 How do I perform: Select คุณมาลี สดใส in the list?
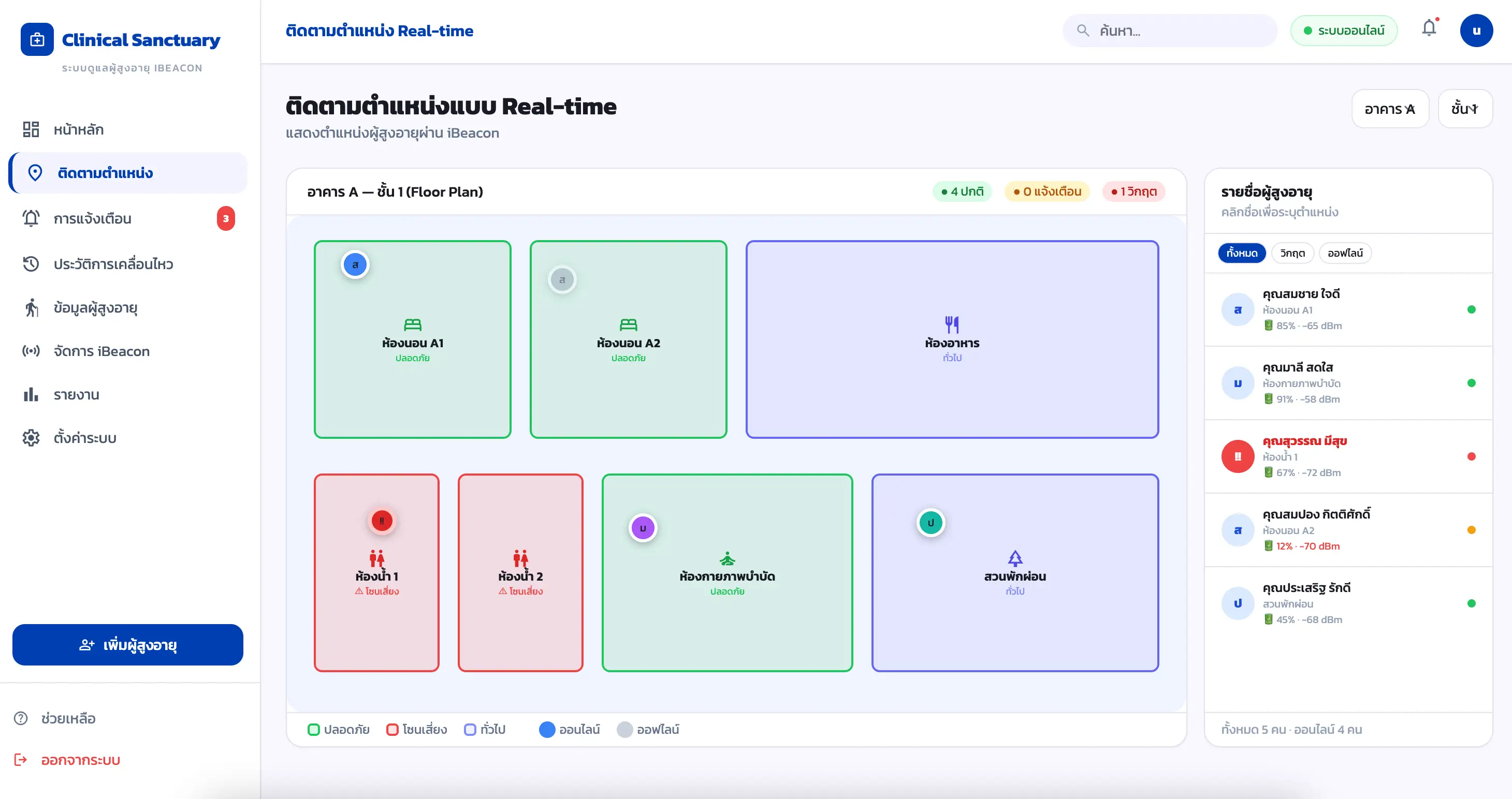point(1348,382)
